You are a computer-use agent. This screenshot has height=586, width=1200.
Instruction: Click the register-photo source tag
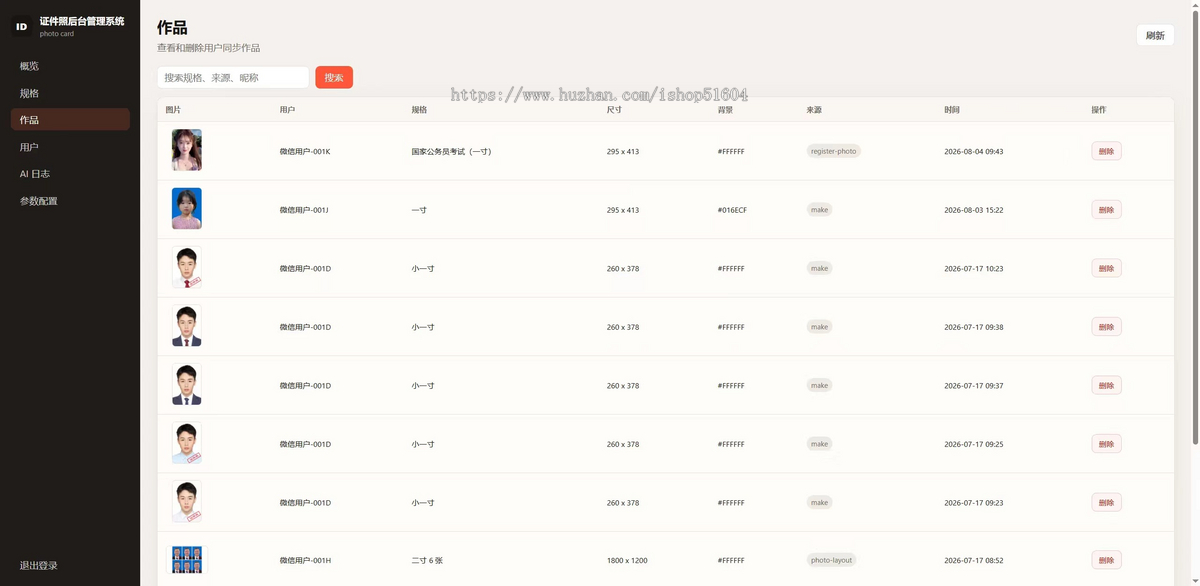click(834, 151)
